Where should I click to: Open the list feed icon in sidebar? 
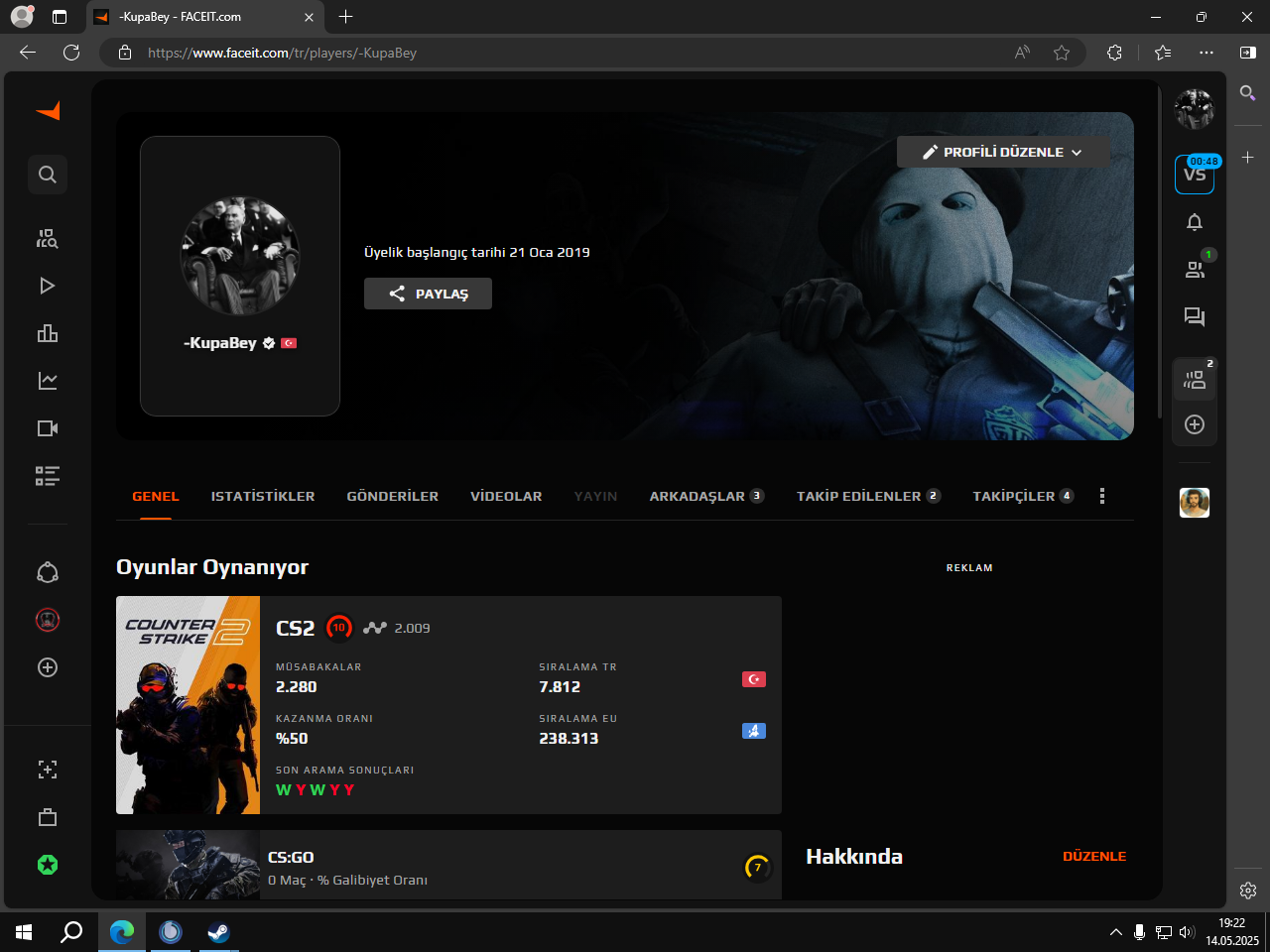point(48,476)
